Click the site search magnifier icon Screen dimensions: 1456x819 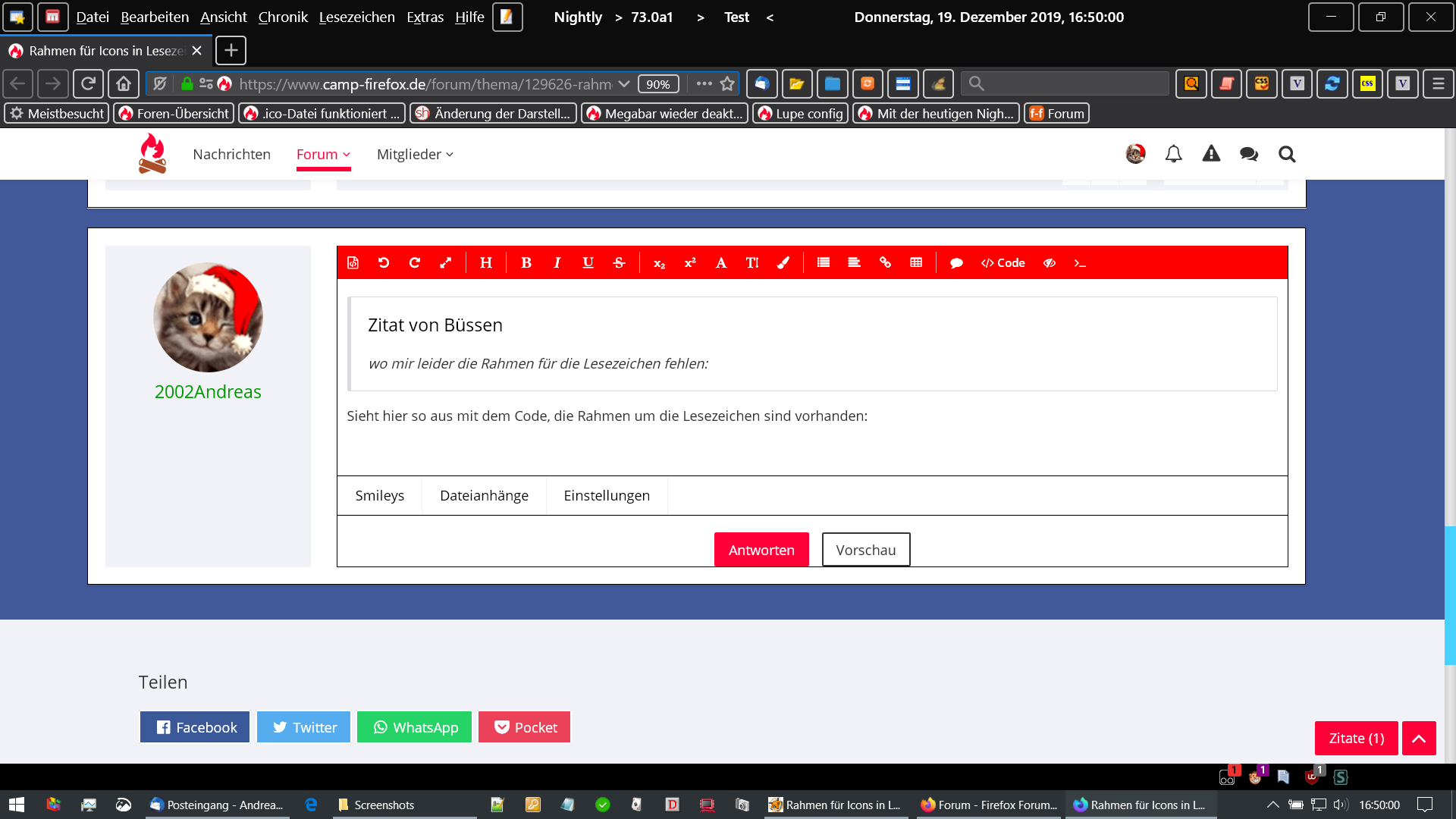1286,154
